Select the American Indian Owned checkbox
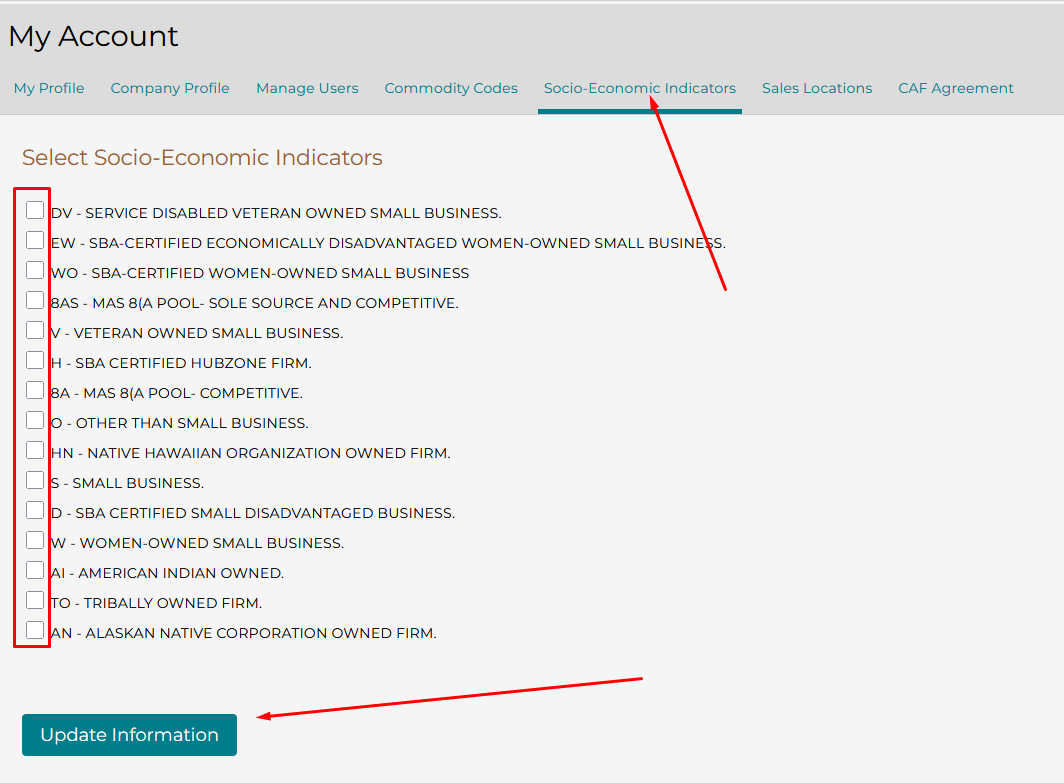The image size is (1064, 783). [35, 570]
